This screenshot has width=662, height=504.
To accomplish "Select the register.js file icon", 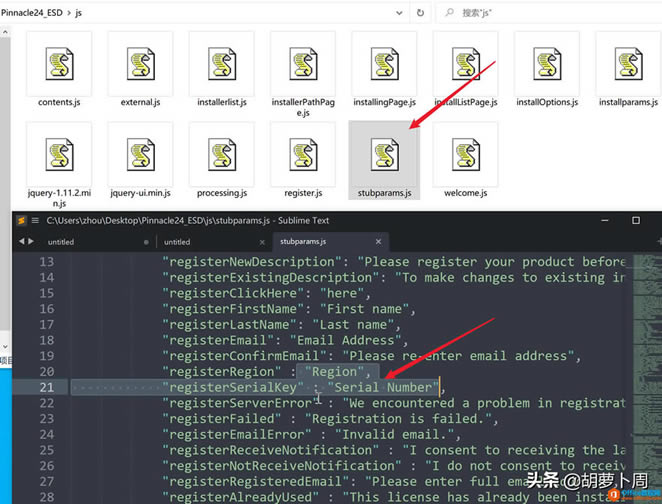I will click(303, 154).
